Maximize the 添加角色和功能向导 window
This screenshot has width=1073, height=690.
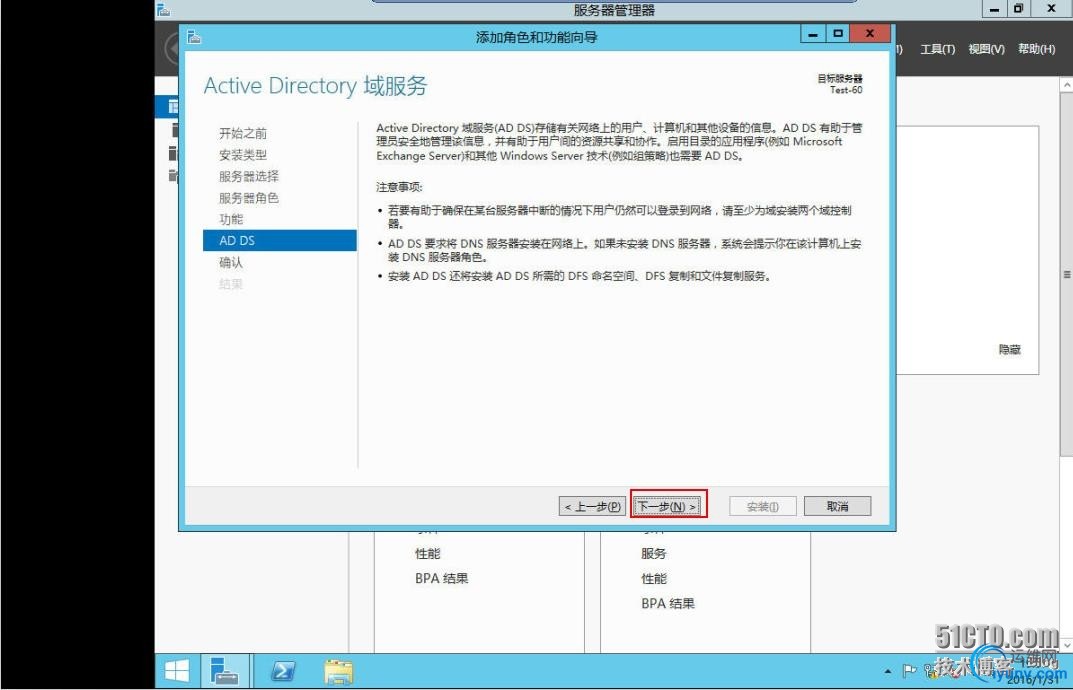pos(838,34)
